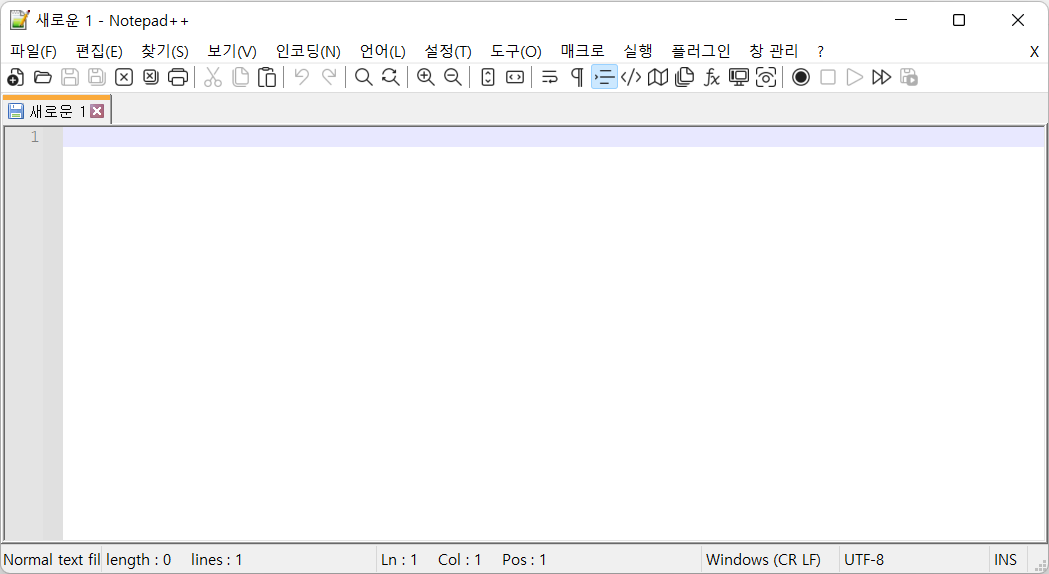The image size is (1049, 574).
Task: Open the 매크로 menu
Action: (x=582, y=52)
